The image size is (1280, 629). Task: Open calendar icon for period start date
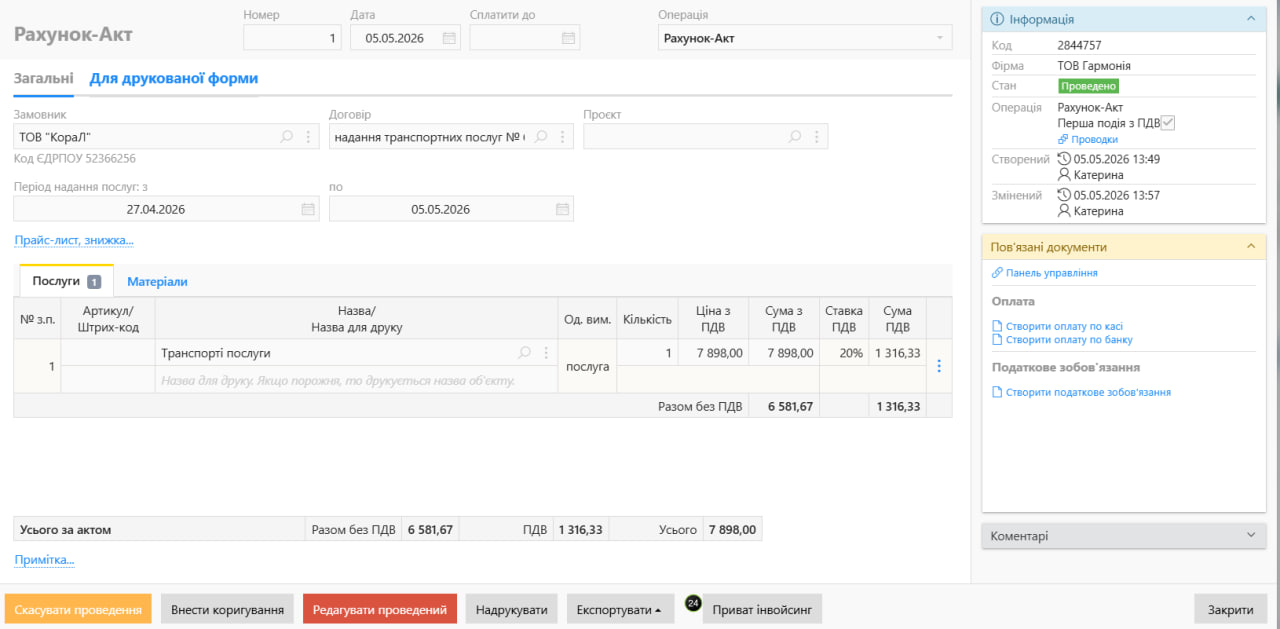tap(308, 210)
